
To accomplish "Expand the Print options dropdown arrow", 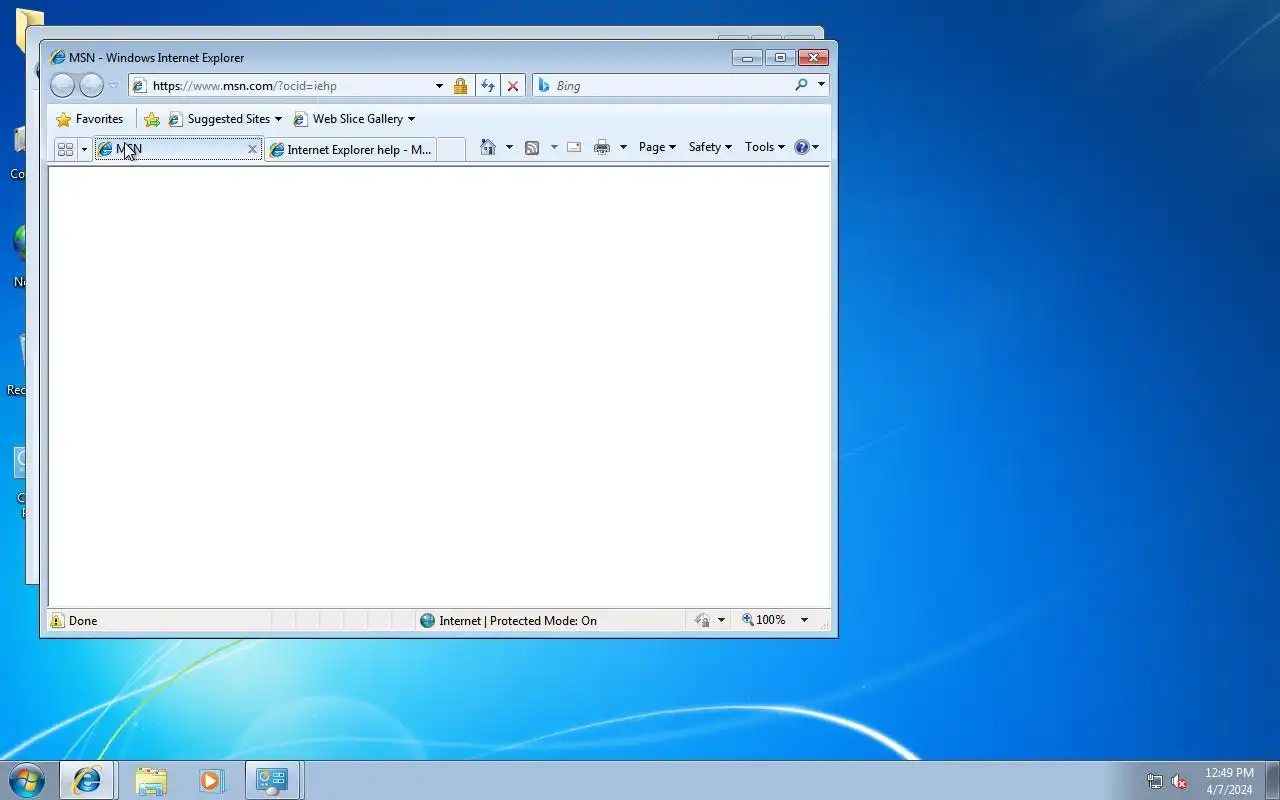I will tap(623, 147).
